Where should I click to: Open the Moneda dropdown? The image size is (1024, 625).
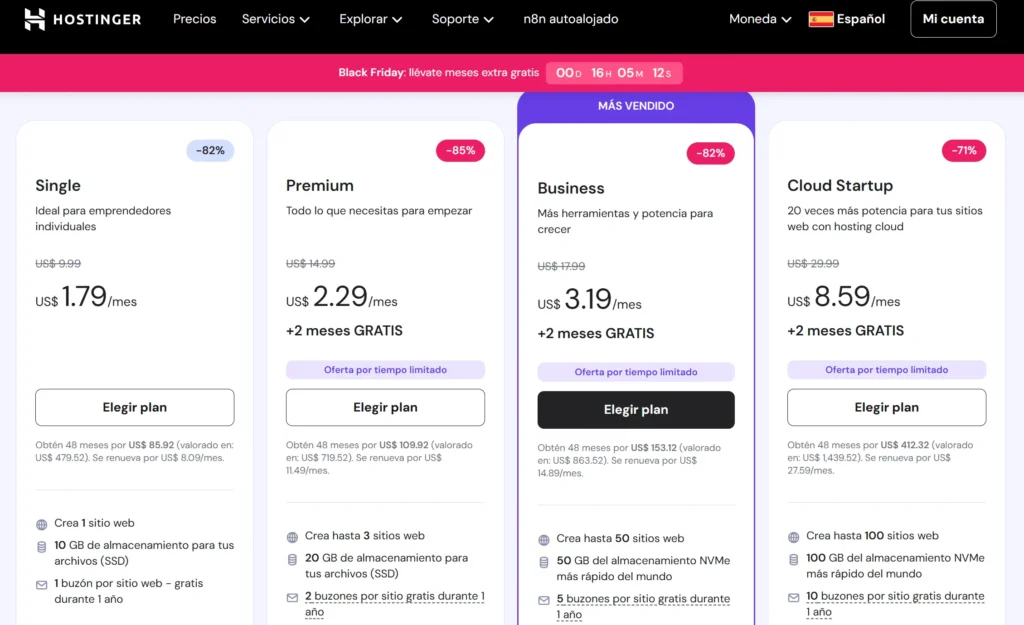pyautogui.click(x=758, y=18)
